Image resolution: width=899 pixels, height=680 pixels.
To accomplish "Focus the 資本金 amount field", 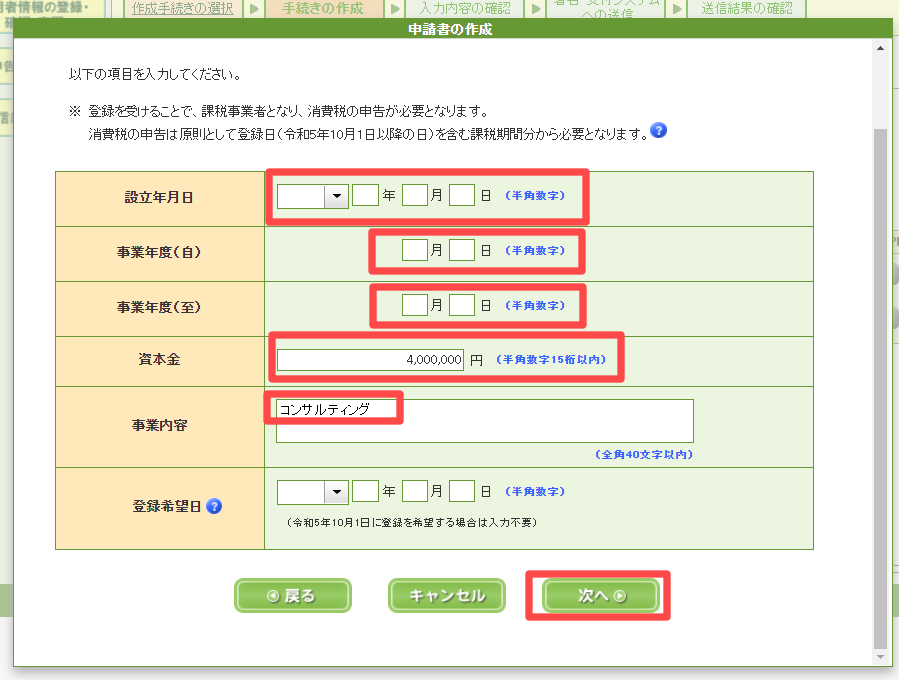I will pyautogui.click(x=370, y=360).
